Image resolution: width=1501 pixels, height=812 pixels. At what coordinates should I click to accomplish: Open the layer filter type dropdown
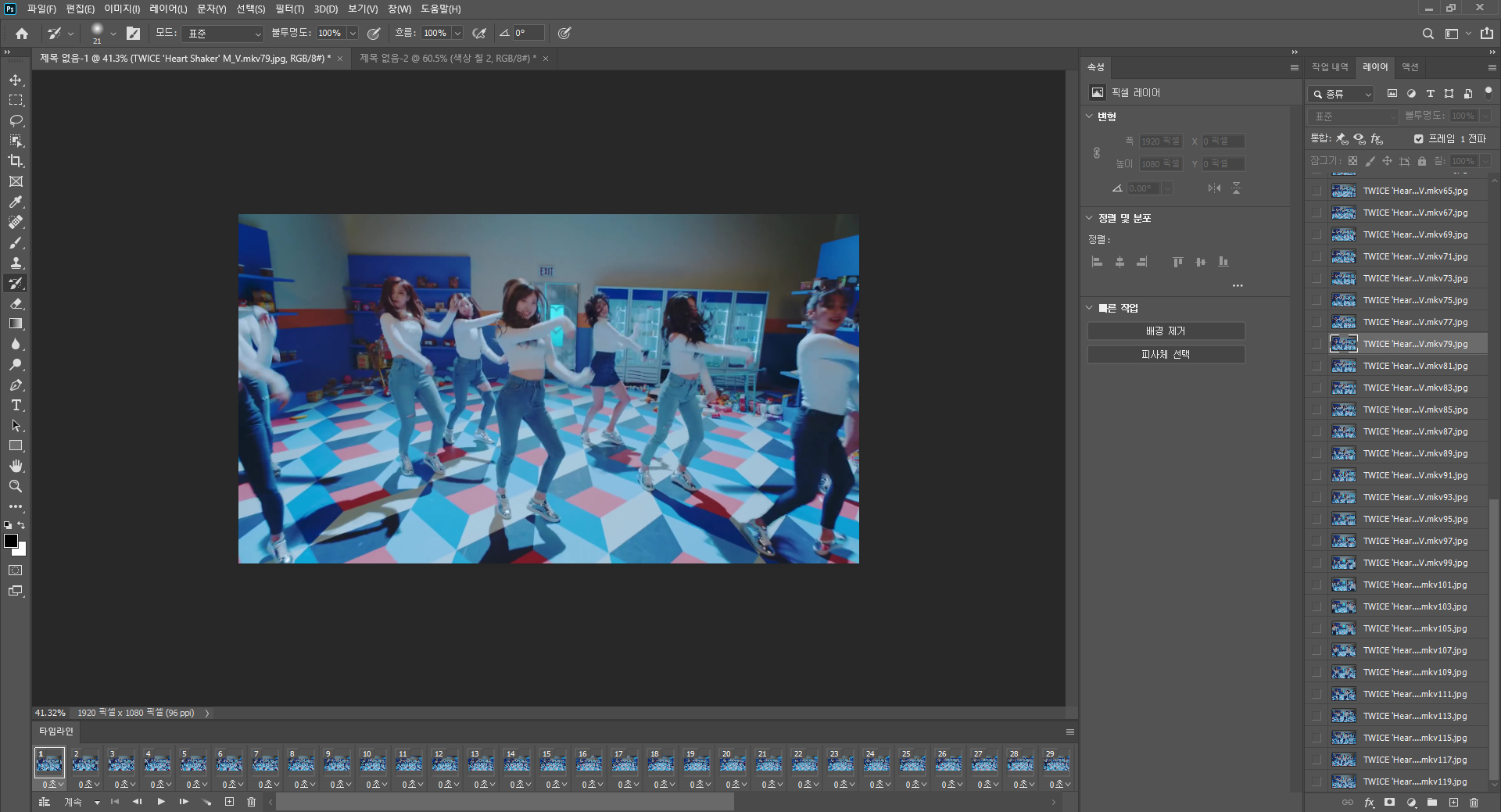pos(1341,94)
